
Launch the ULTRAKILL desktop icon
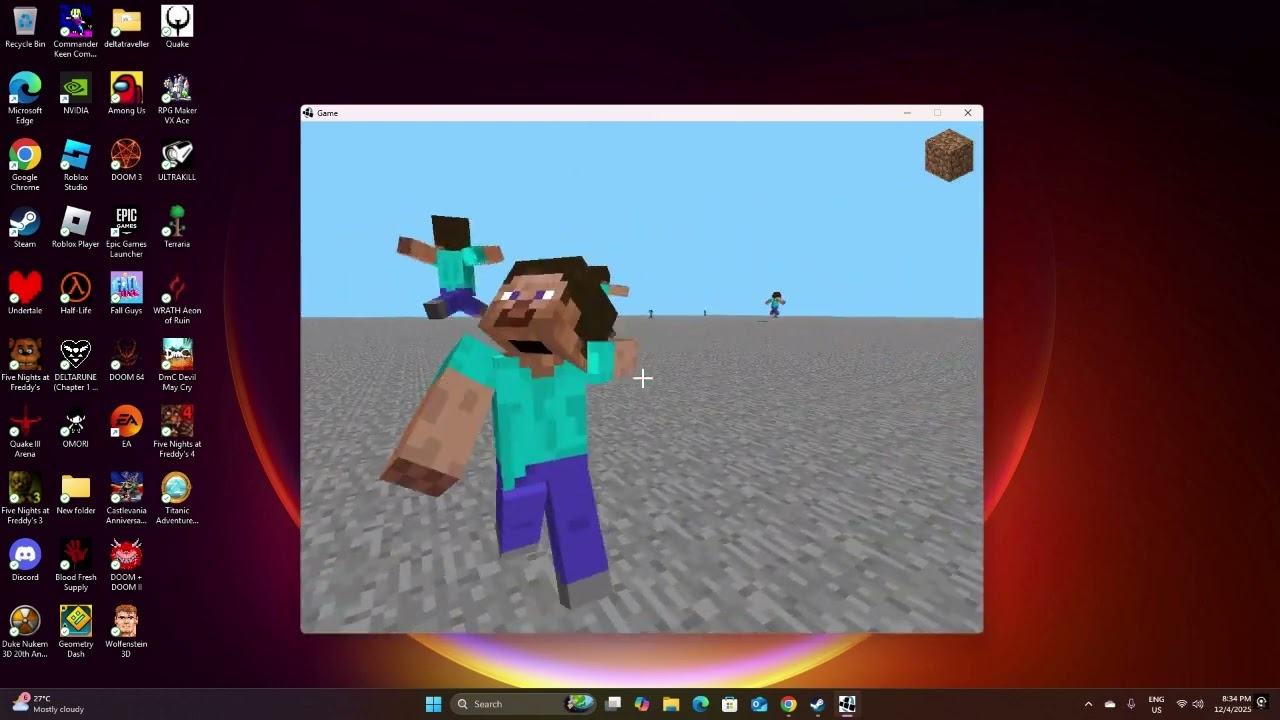(177, 161)
